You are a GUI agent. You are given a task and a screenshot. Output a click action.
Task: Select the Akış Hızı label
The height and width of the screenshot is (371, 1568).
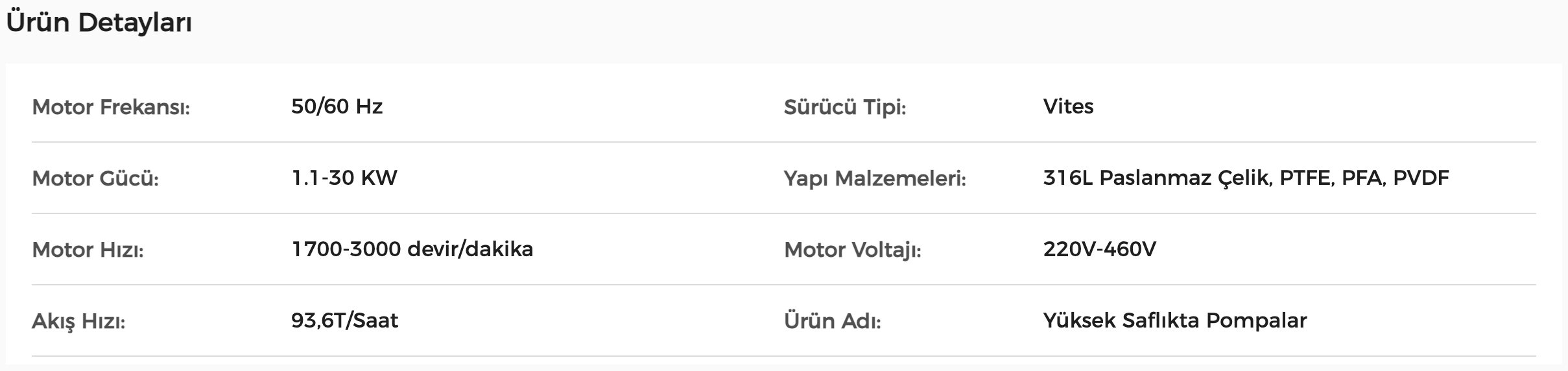(x=78, y=321)
